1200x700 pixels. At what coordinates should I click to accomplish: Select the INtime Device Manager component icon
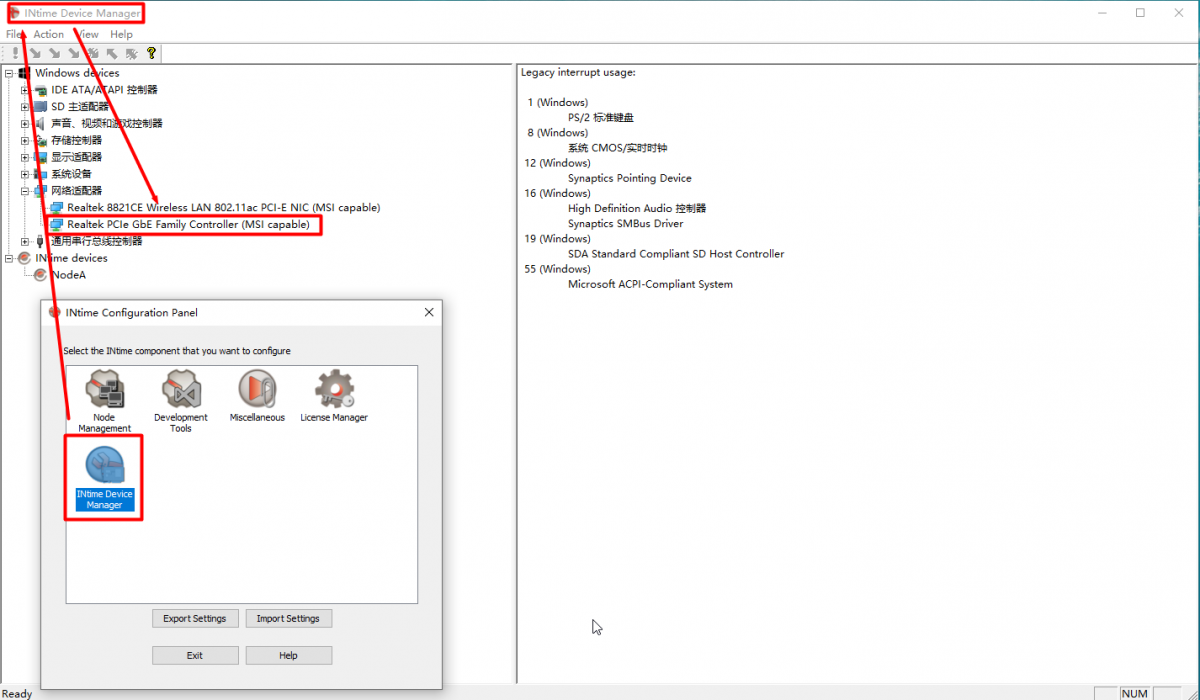point(105,468)
